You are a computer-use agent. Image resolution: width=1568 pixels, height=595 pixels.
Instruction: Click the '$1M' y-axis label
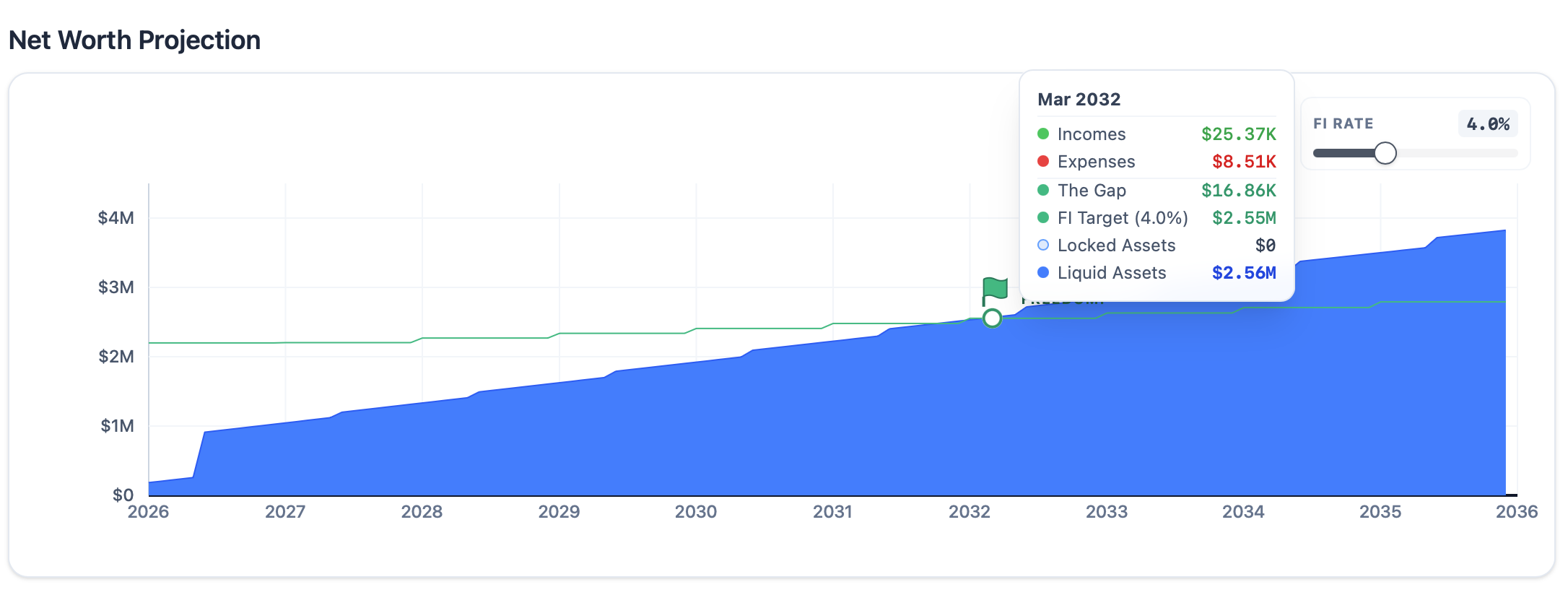[118, 426]
